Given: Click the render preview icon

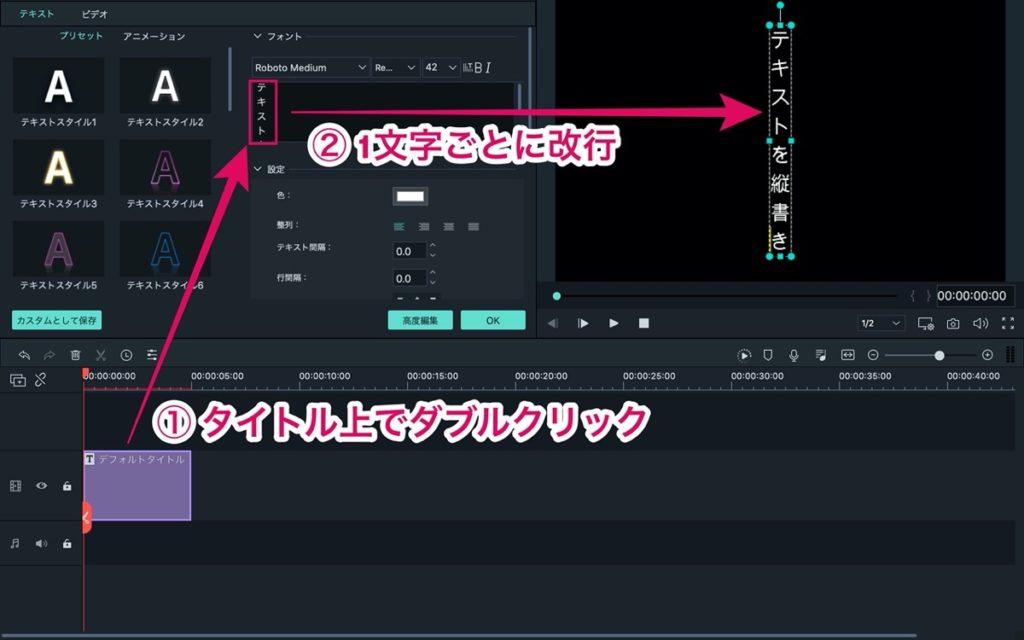Looking at the screenshot, I should 744,355.
